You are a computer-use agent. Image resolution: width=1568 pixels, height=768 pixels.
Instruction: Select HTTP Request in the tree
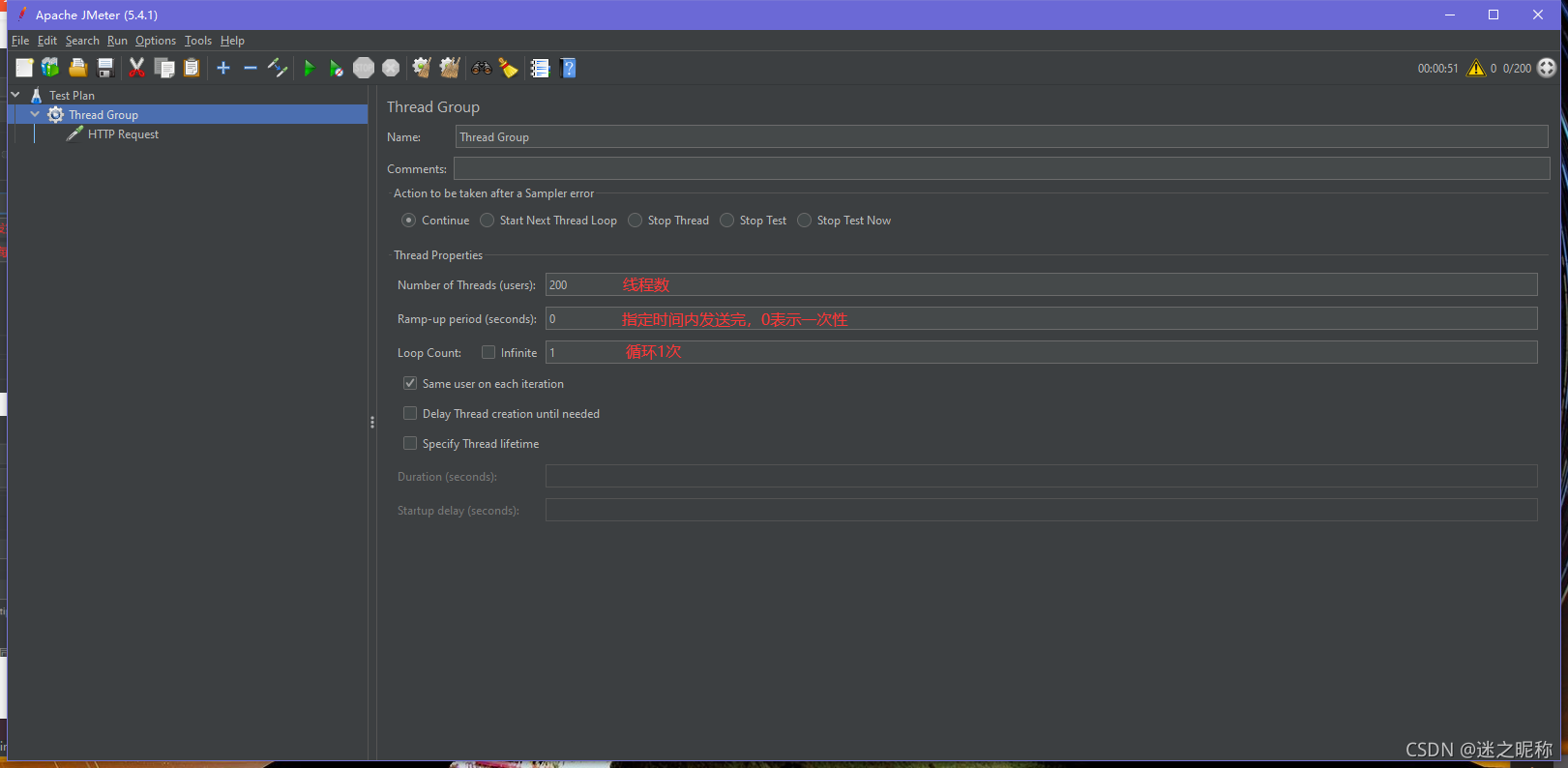[123, 134]
